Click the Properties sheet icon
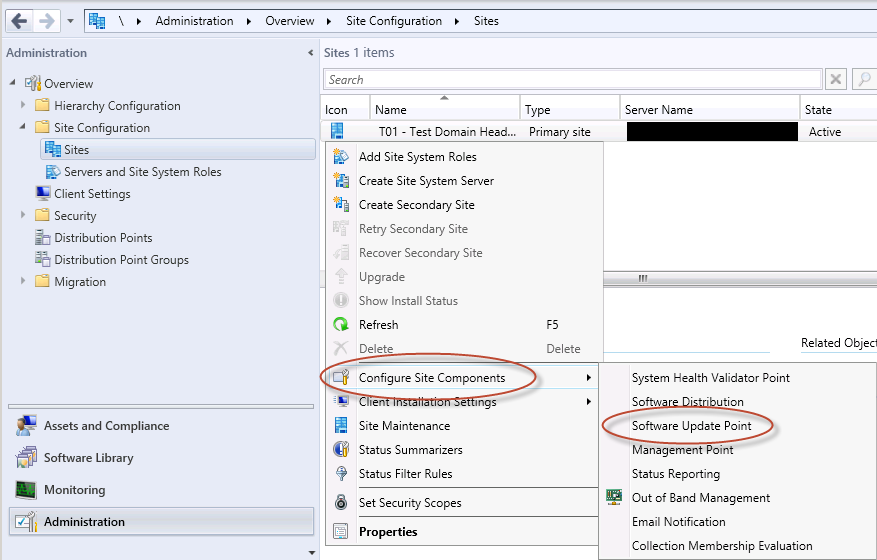This screenshot has width=877, height=560. click(341, 531)
